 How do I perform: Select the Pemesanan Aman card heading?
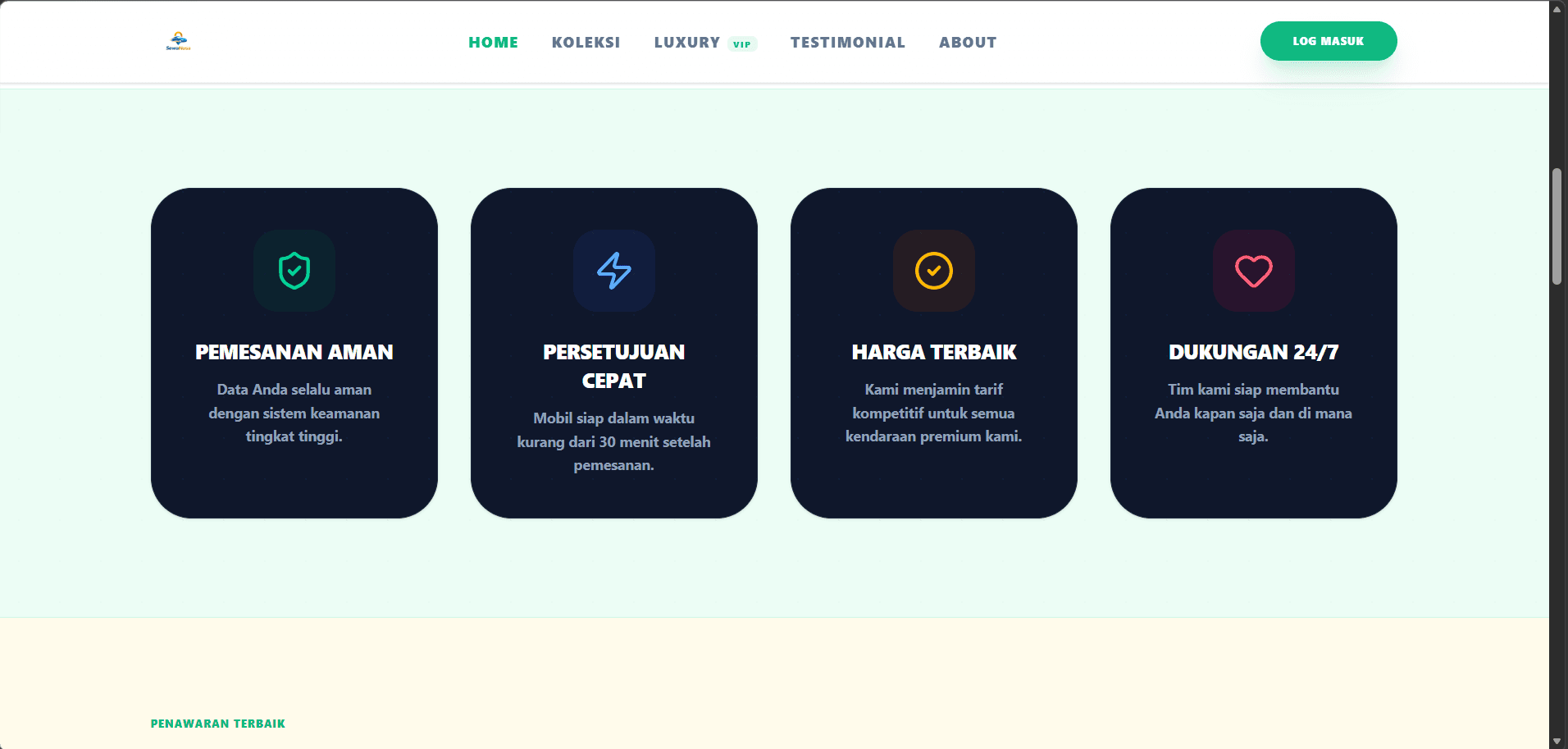click(294, 352)
